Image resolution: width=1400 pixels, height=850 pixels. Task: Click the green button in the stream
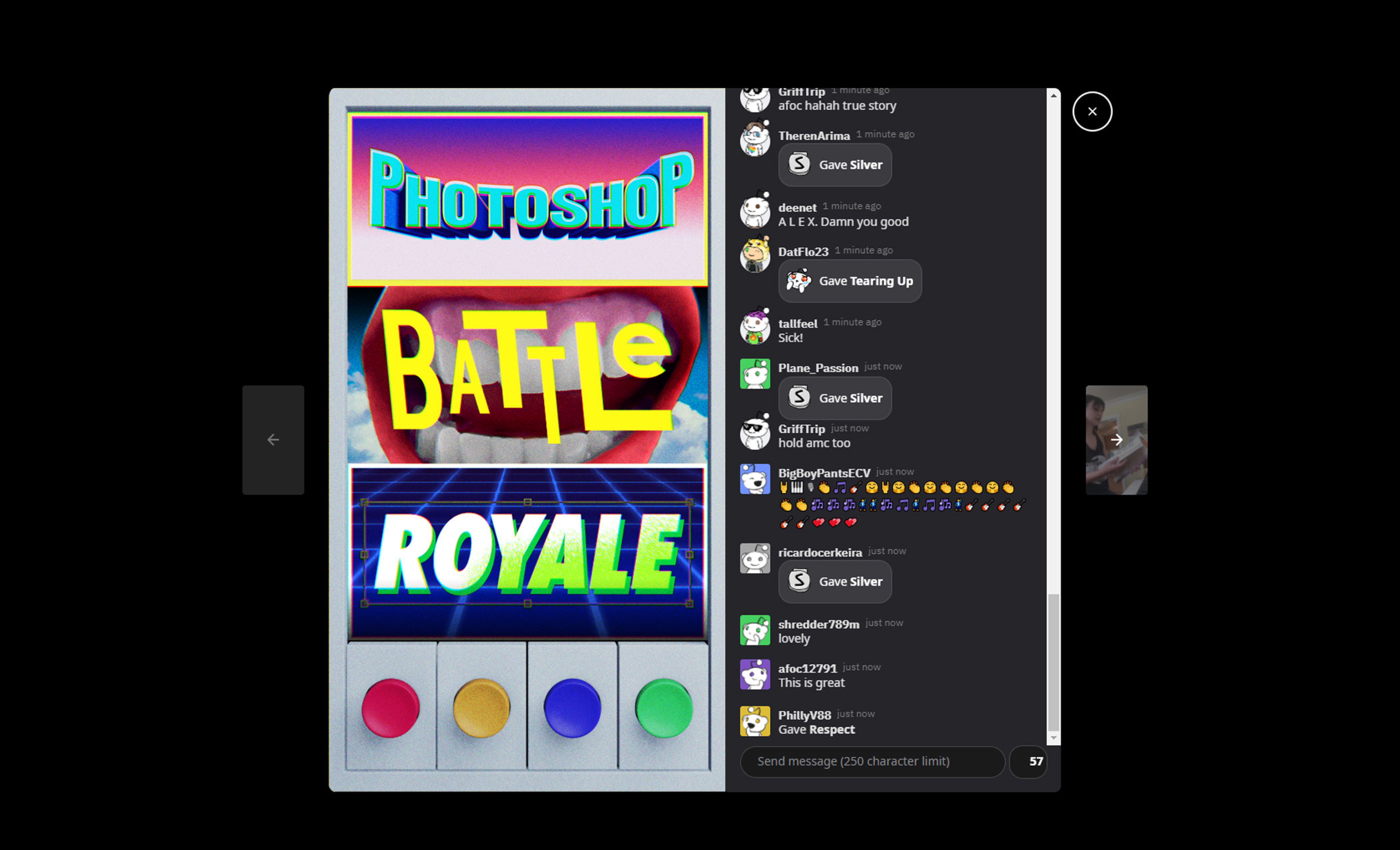click(x=664, y=708)
